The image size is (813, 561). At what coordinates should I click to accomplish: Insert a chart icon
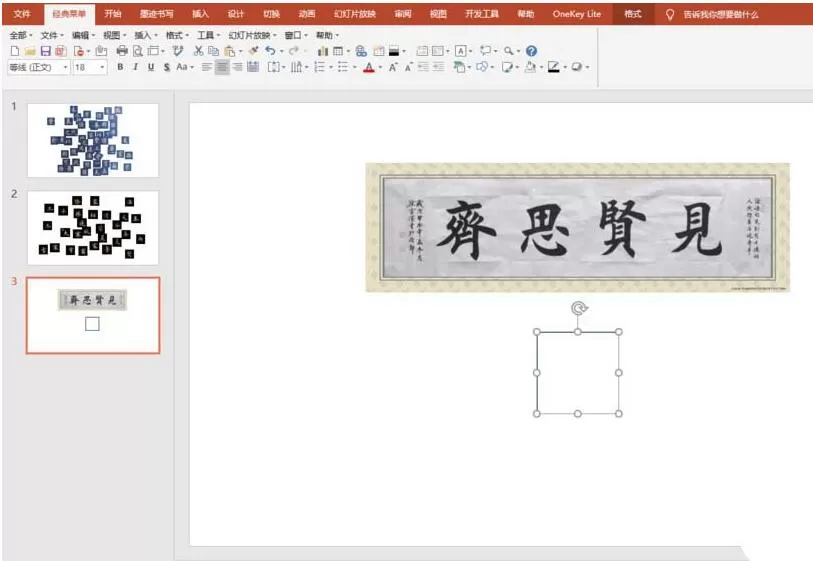click(x=323, y=51)
